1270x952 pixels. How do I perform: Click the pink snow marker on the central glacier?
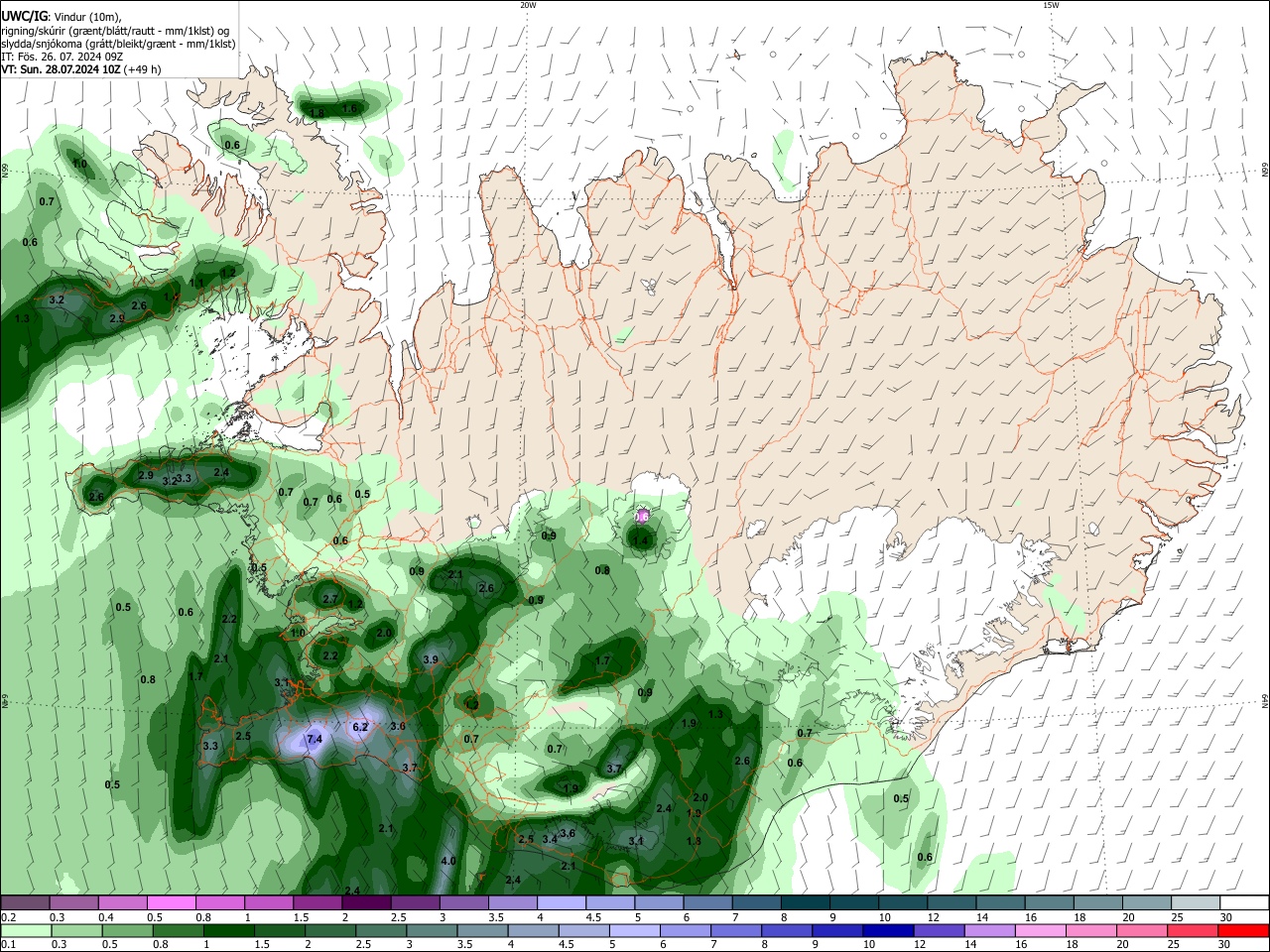641,516
